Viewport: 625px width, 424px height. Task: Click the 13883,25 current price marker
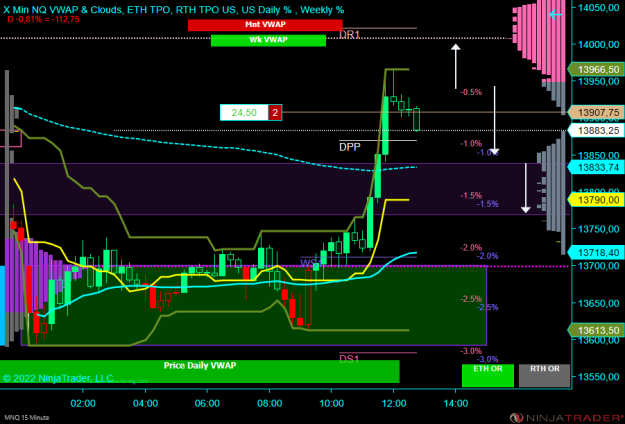click(x=598, y=130)
